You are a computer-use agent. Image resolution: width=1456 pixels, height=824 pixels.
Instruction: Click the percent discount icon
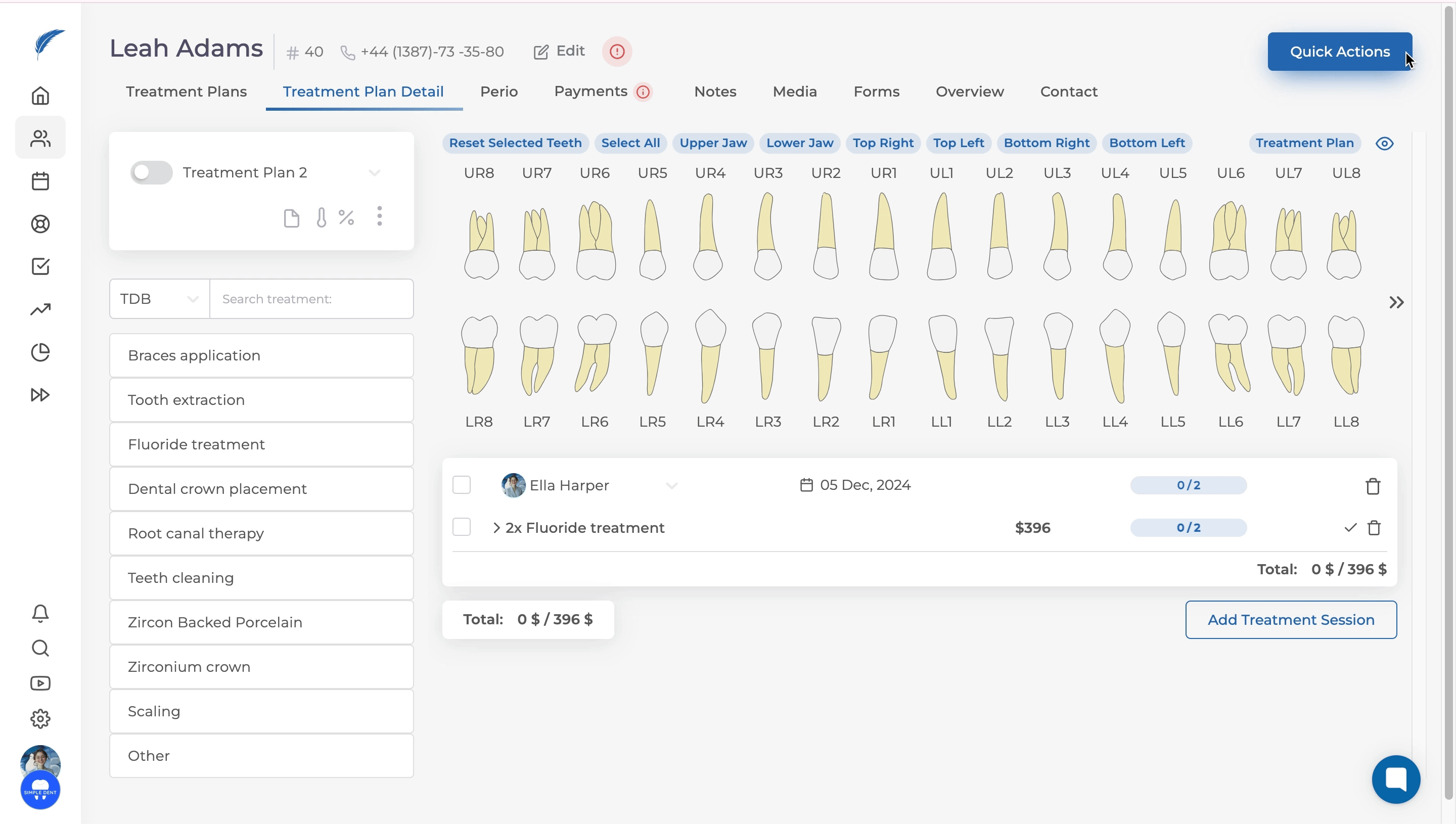(x=346, y=217)
